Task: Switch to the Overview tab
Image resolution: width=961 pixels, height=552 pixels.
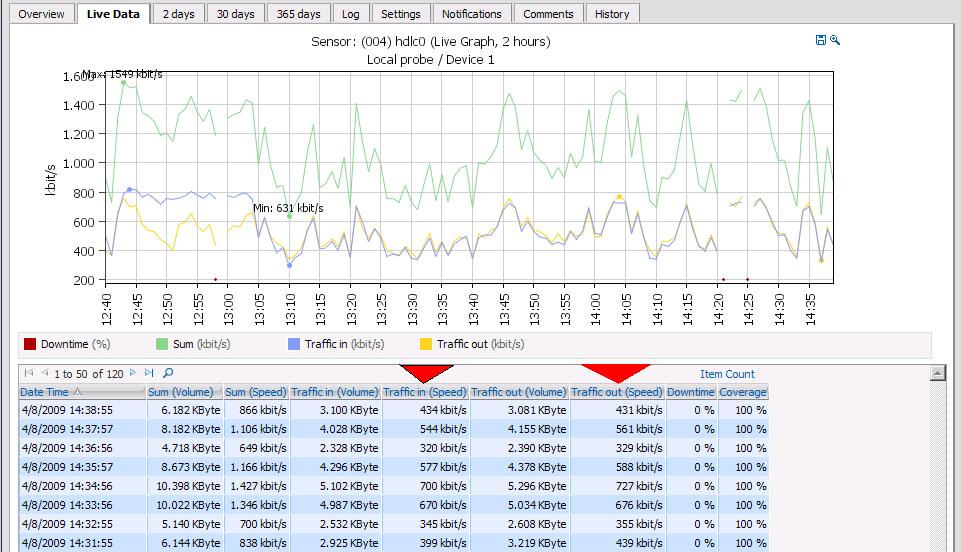Action: coord(41,14)
